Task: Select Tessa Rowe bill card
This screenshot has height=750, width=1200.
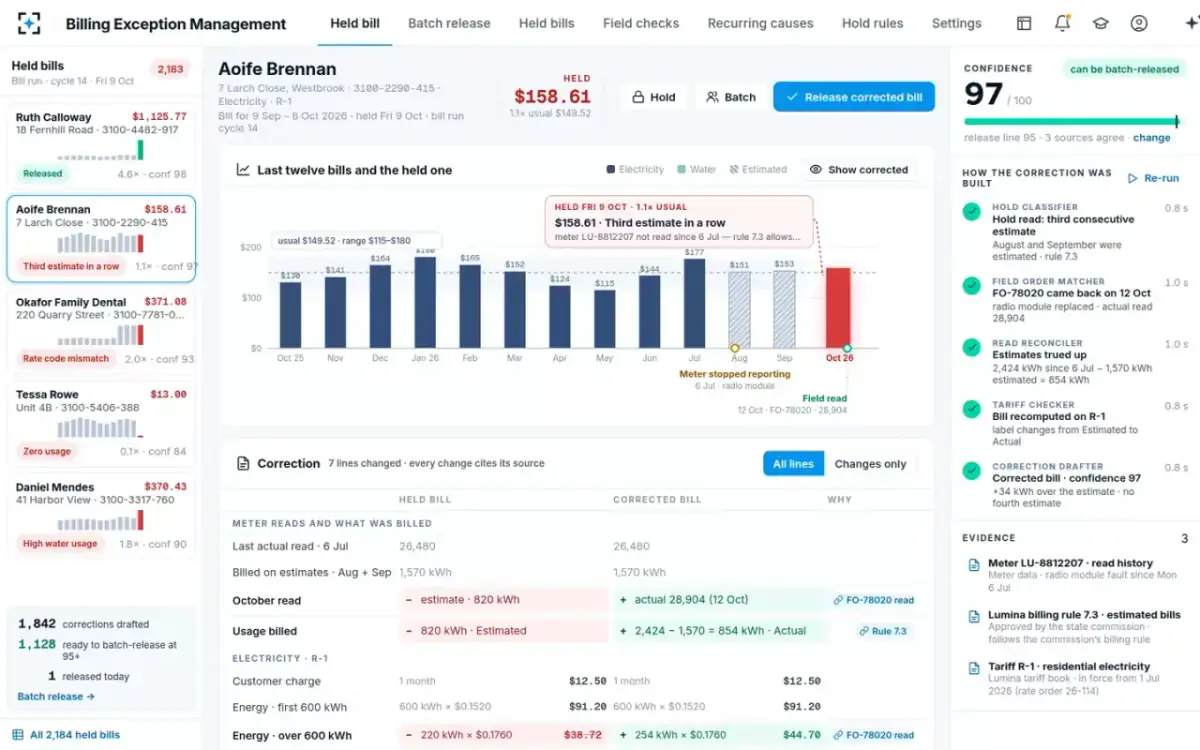Action: coord(100,423)
